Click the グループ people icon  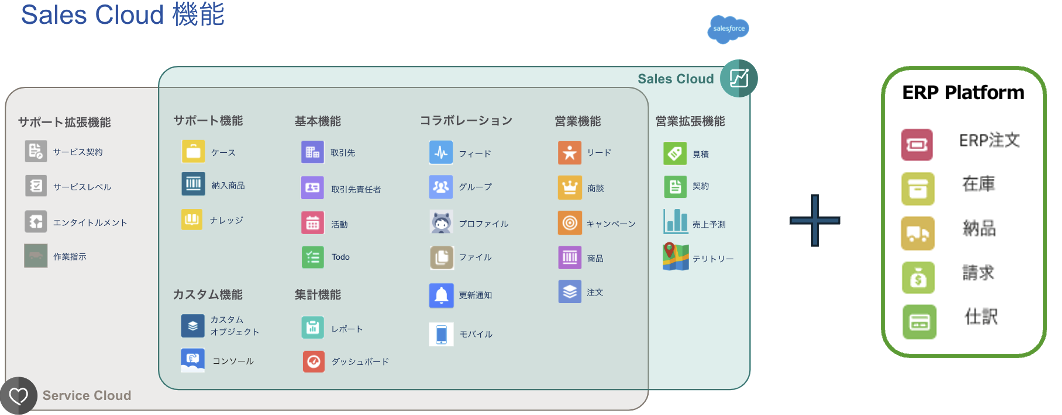pyautogui.click(x=441, y=186)
